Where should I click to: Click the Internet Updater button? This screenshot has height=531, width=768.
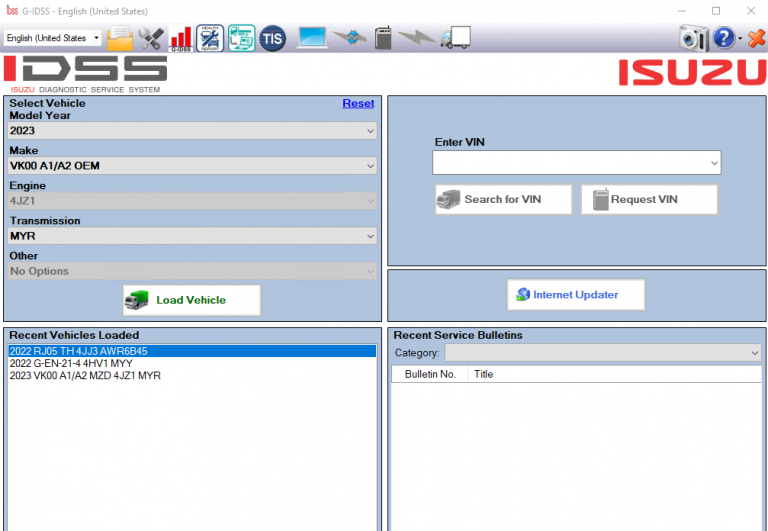tap(576, 295)
